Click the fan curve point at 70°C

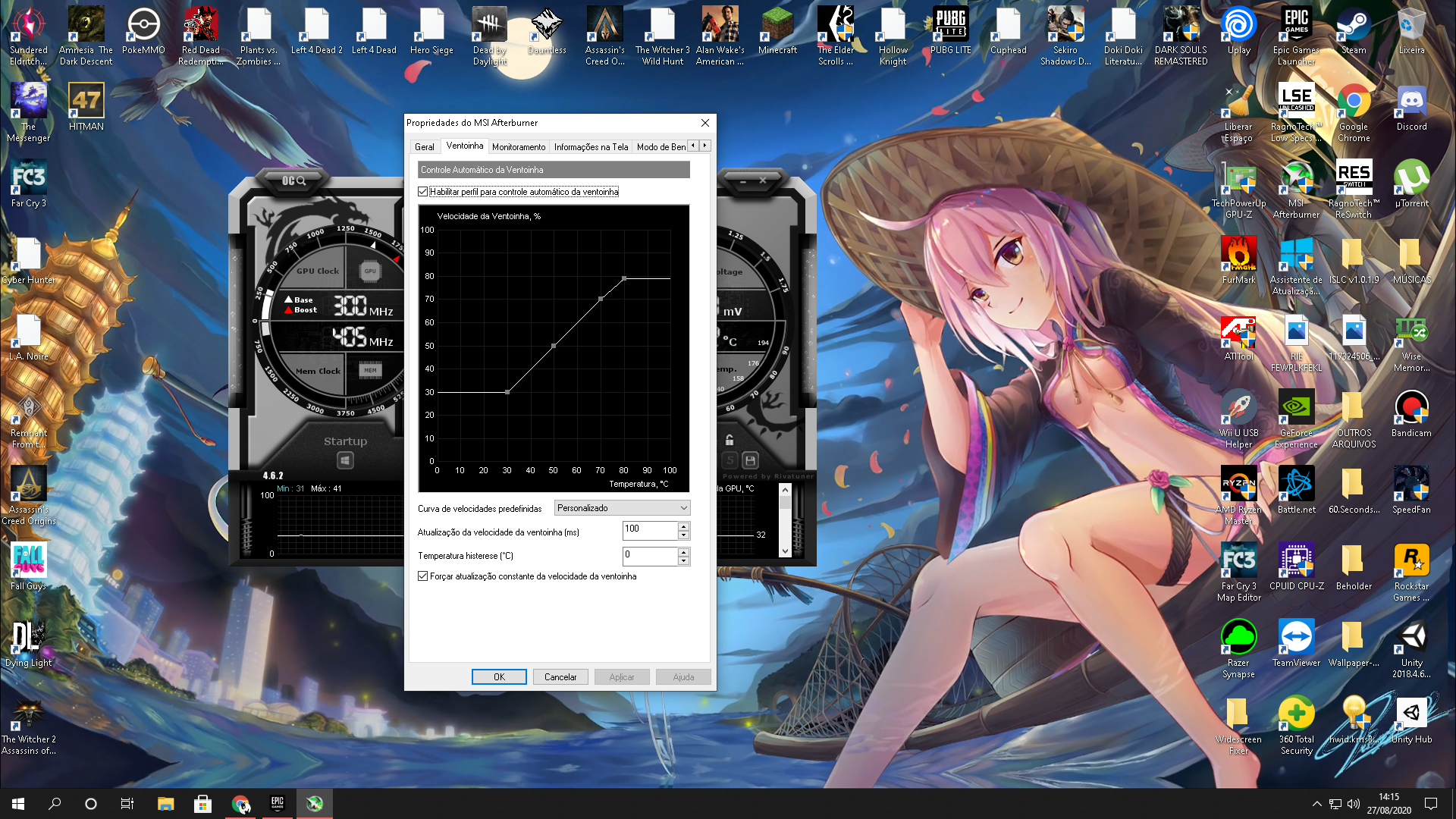(x=601, y=299)
